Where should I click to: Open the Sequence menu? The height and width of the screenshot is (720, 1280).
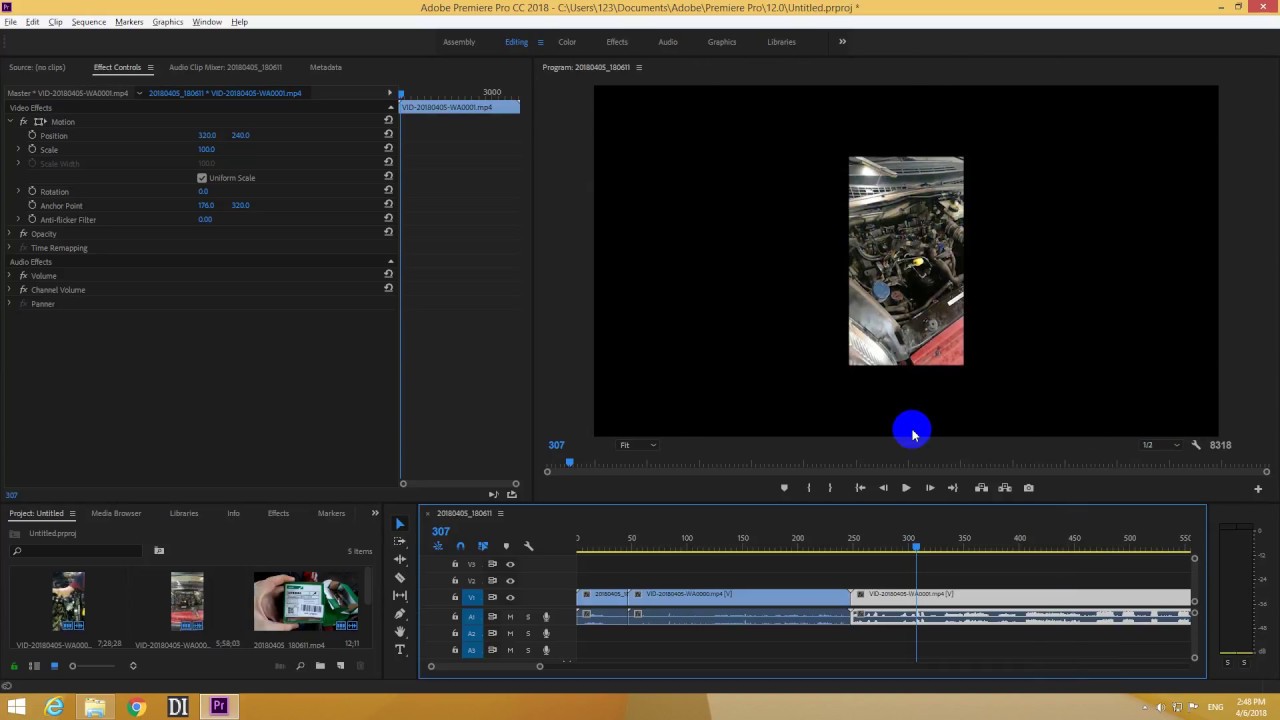coord(88,21)
